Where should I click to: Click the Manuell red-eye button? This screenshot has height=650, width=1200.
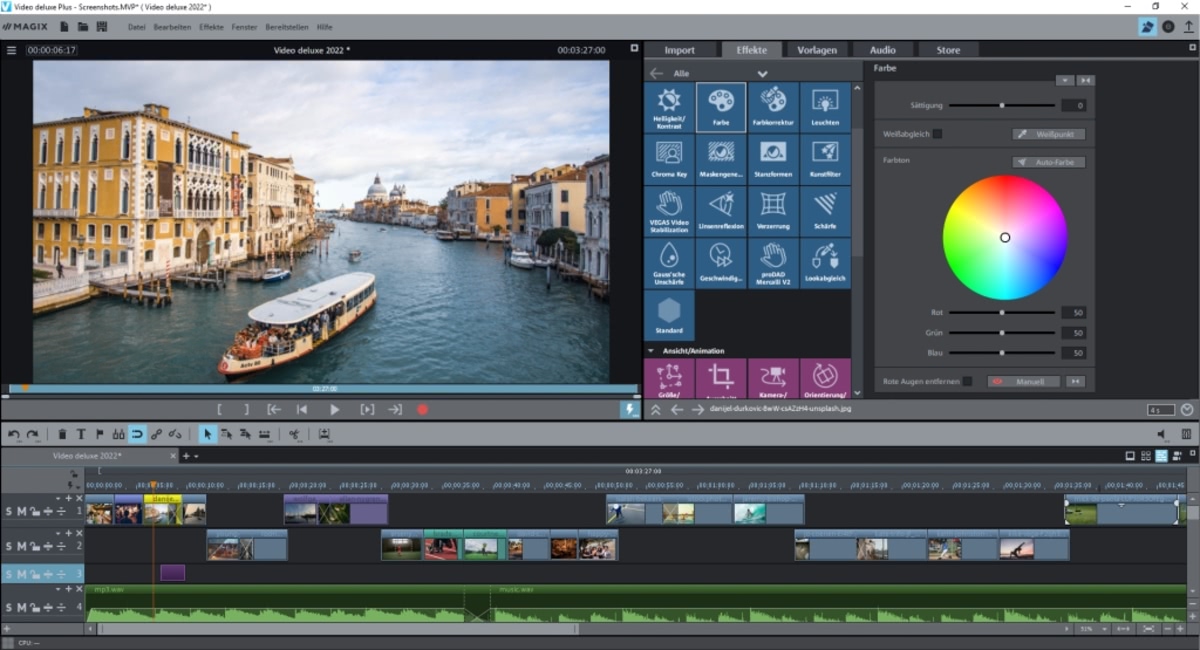click(x=1023, y=381)
